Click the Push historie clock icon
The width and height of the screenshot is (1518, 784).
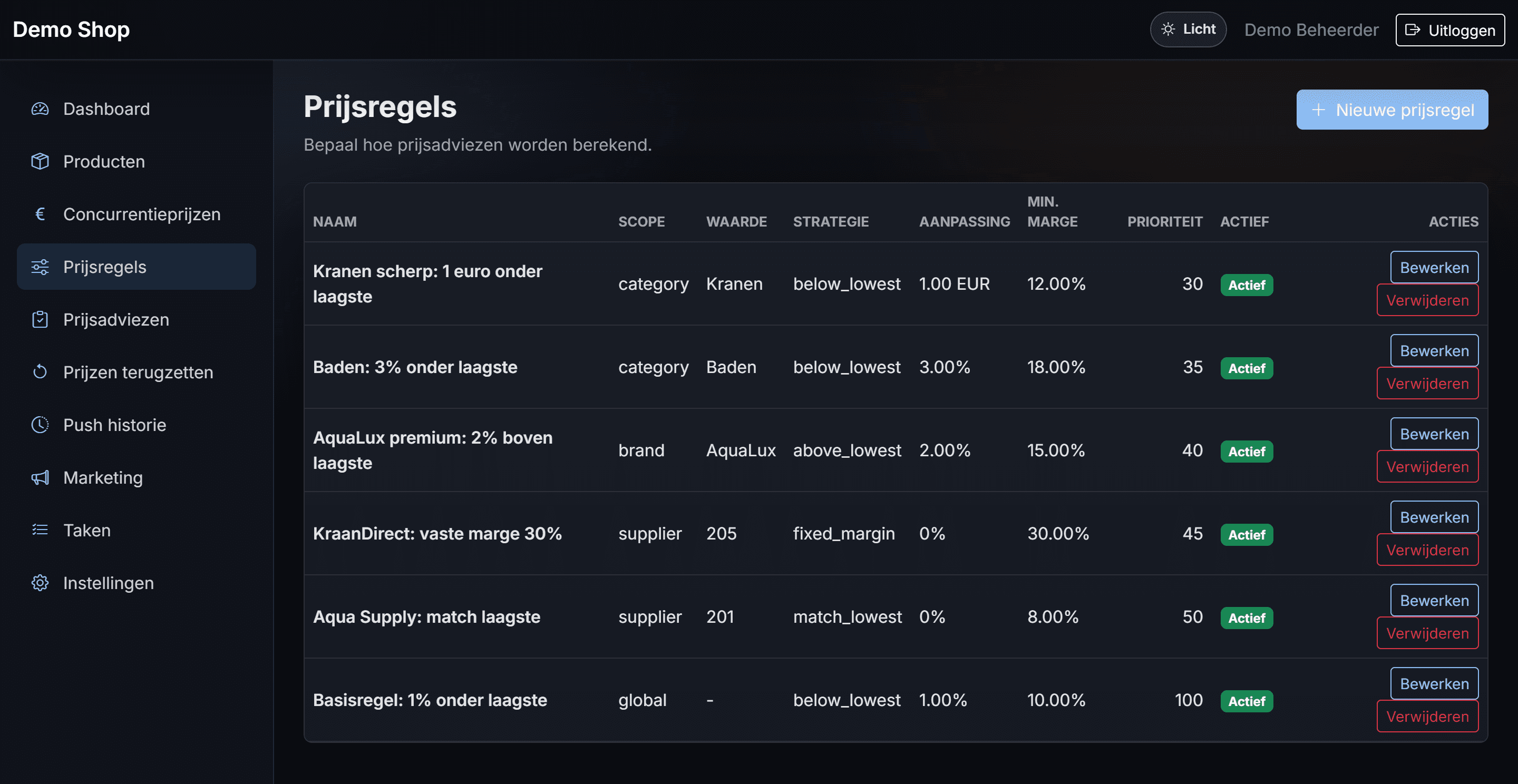40,425
